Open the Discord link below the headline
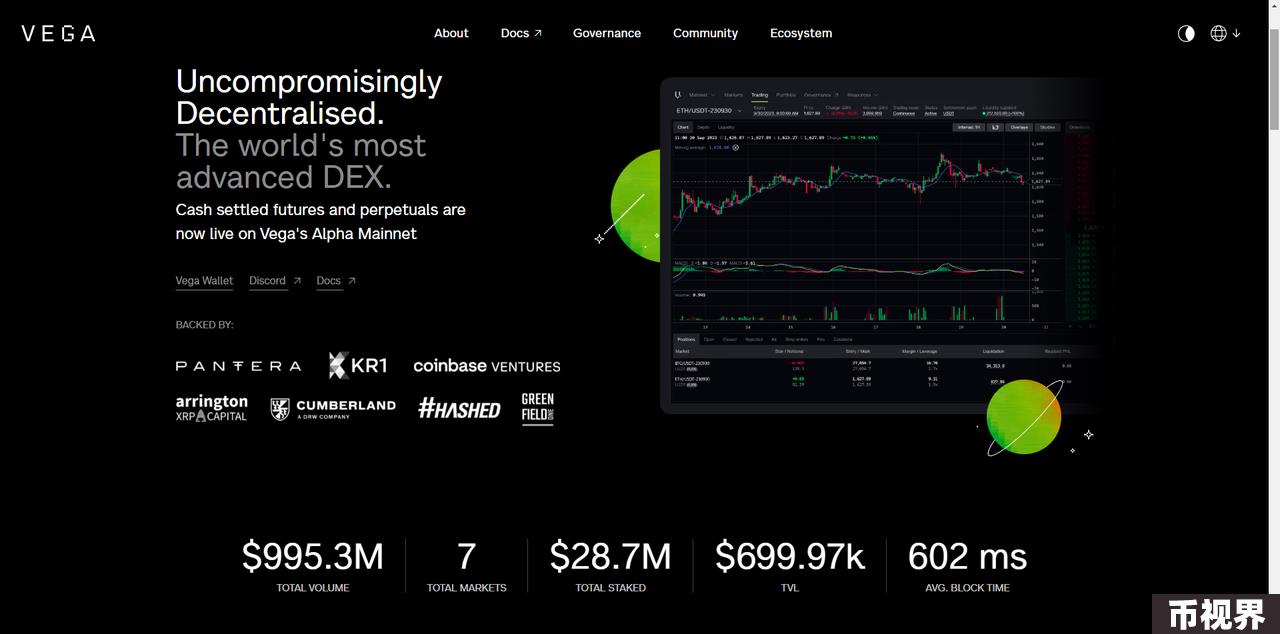This screenshot has height=634, width=1280. coord(275,281)
